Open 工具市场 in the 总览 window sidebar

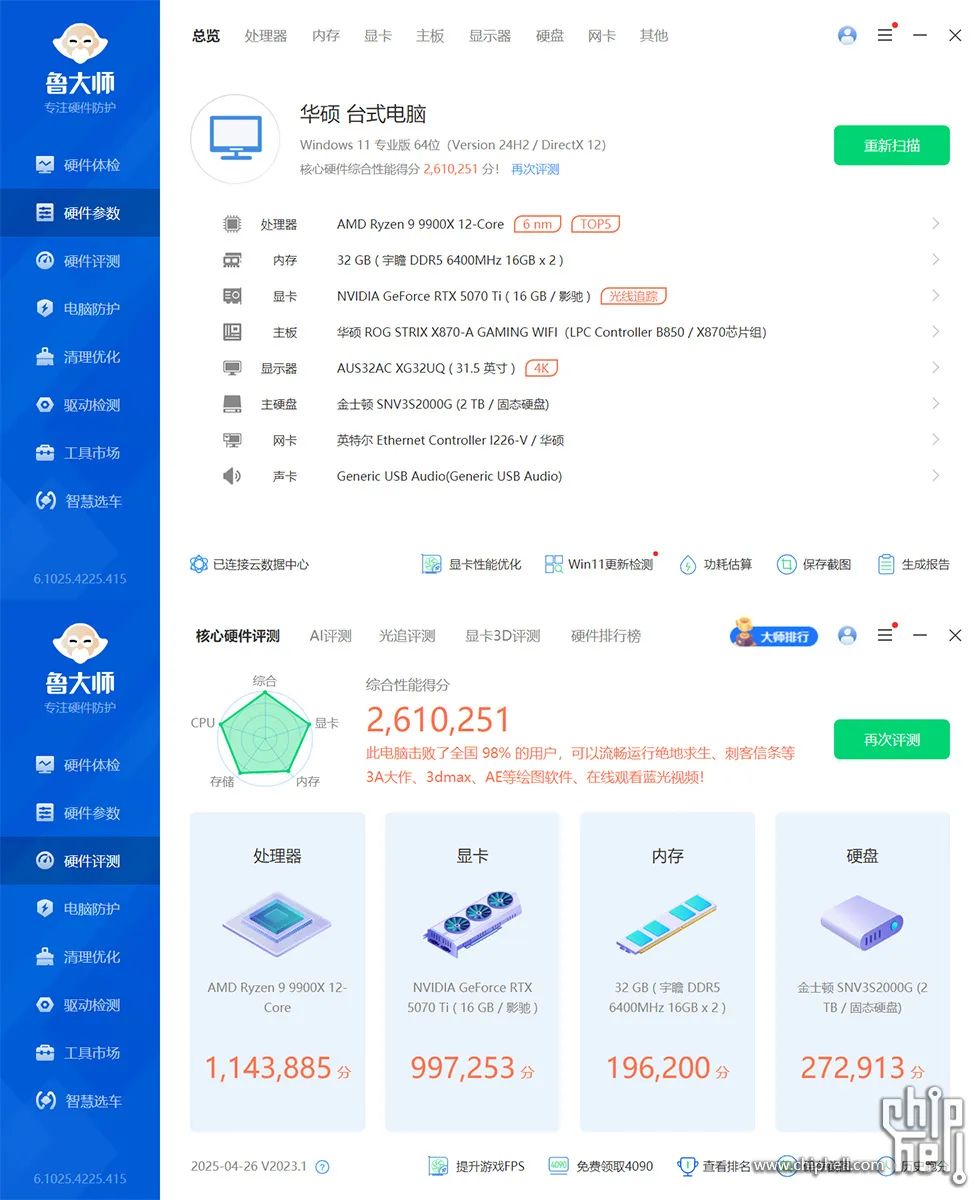tap(79, 453)
